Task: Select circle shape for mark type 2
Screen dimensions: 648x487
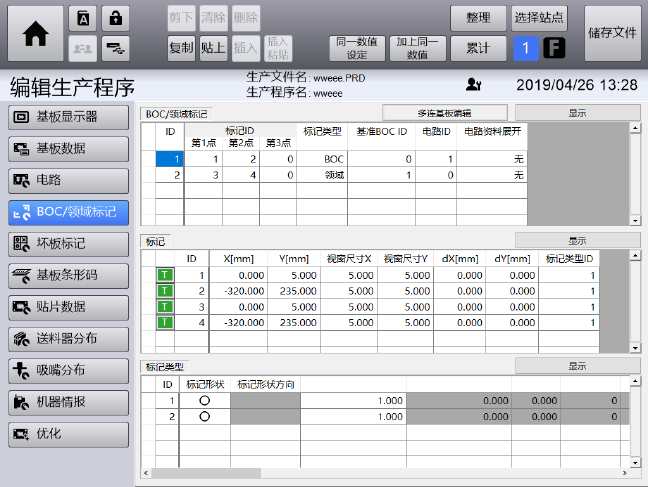Action: click(x=205, y=416)
